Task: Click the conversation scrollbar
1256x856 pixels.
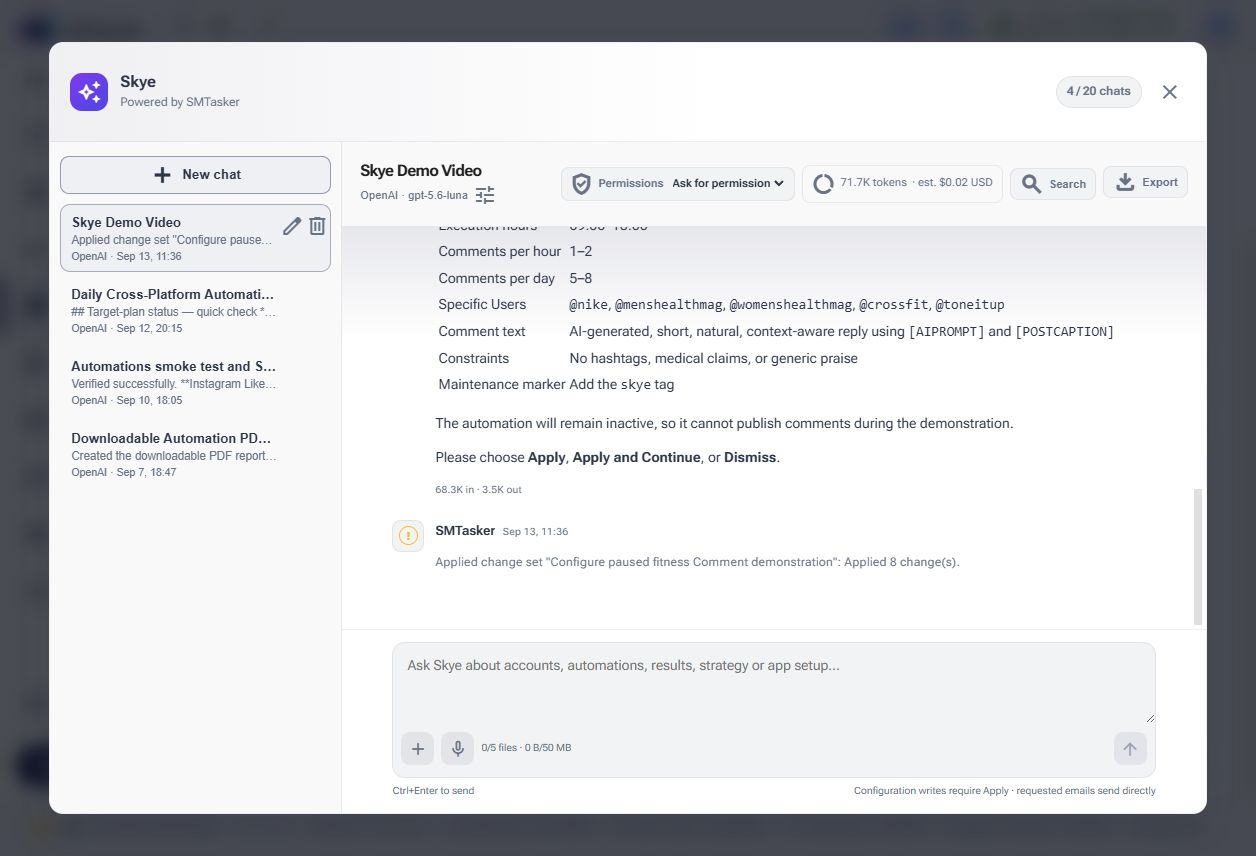Action: (x=1198, y=557)
